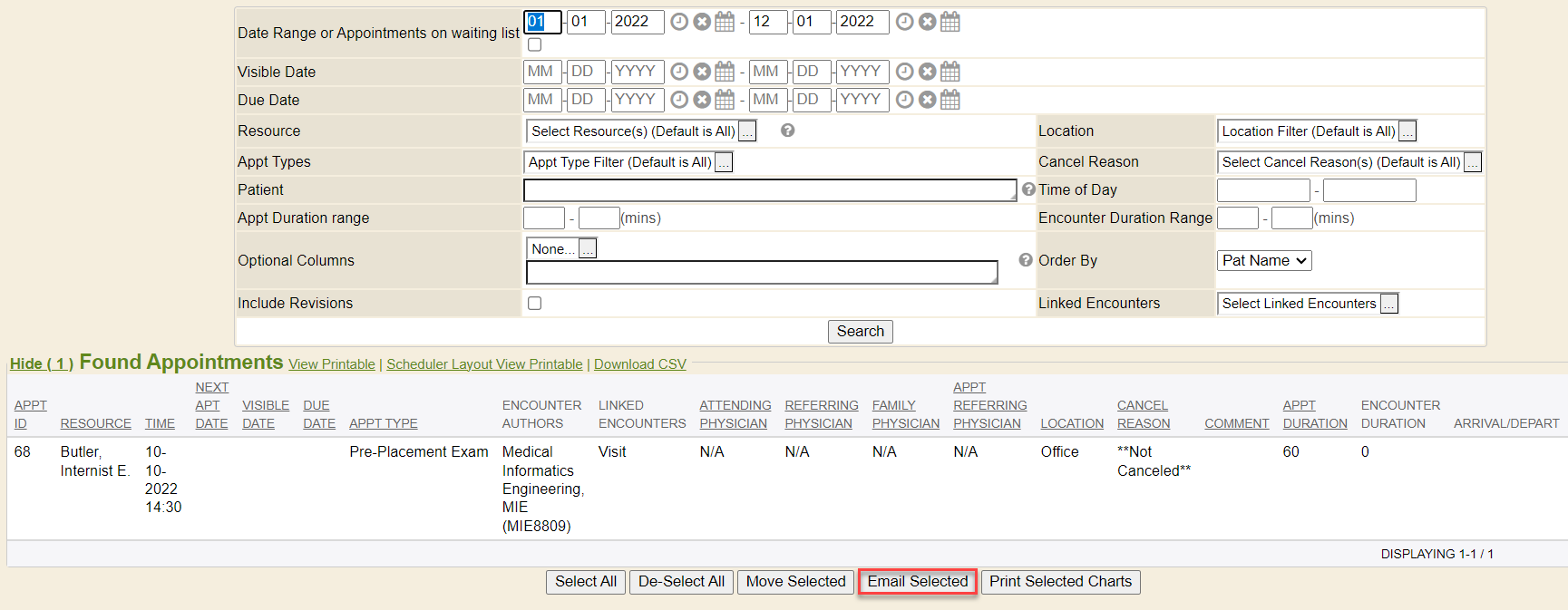Open the Order By dropdown
The image size is (1568, 610).
tap(1263, 261)
